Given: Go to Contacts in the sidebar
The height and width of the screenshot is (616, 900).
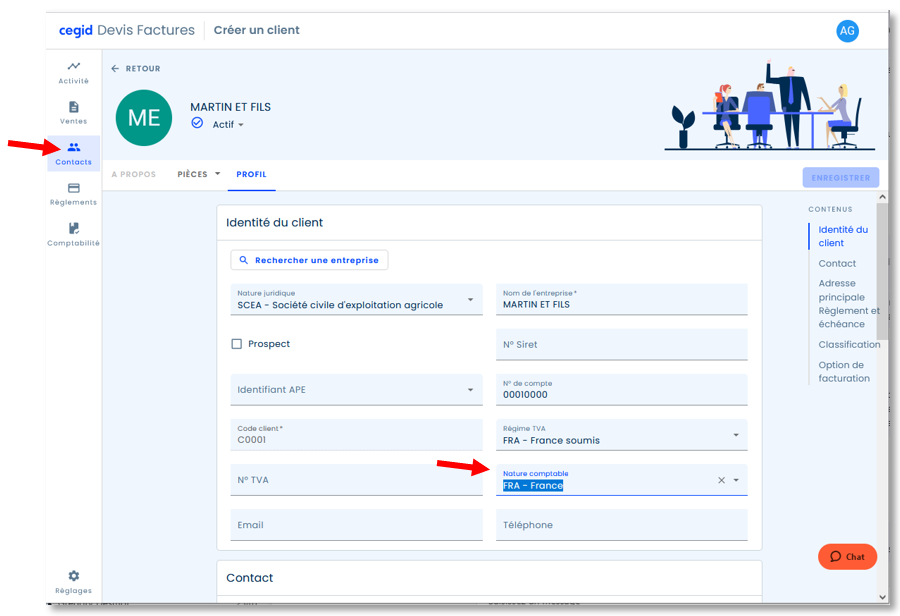Looking at the screenshot, I should pyautogui.click(x=73, y=153).
